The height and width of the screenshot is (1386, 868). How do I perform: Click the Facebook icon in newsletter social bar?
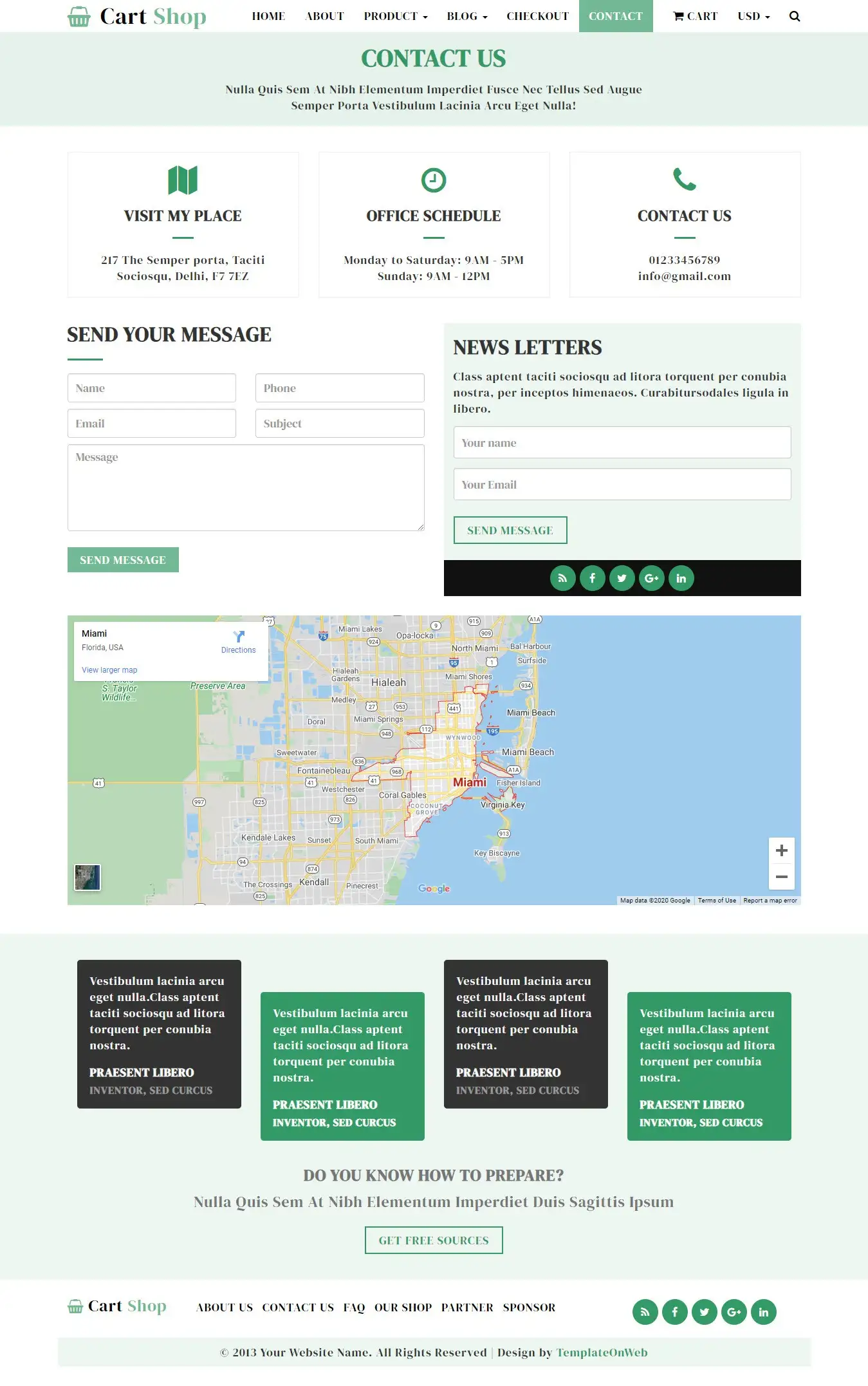593,578
